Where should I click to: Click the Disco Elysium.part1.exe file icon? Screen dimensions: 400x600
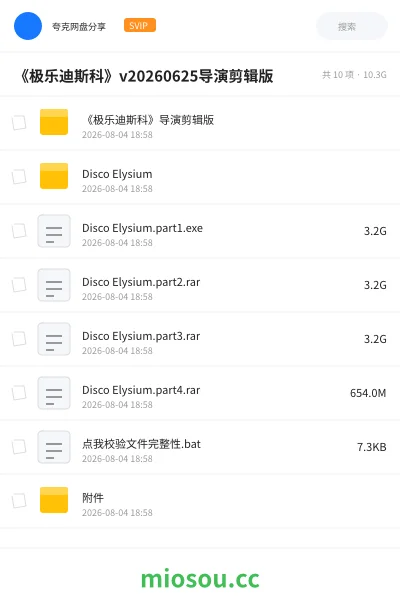click(54, 231)
